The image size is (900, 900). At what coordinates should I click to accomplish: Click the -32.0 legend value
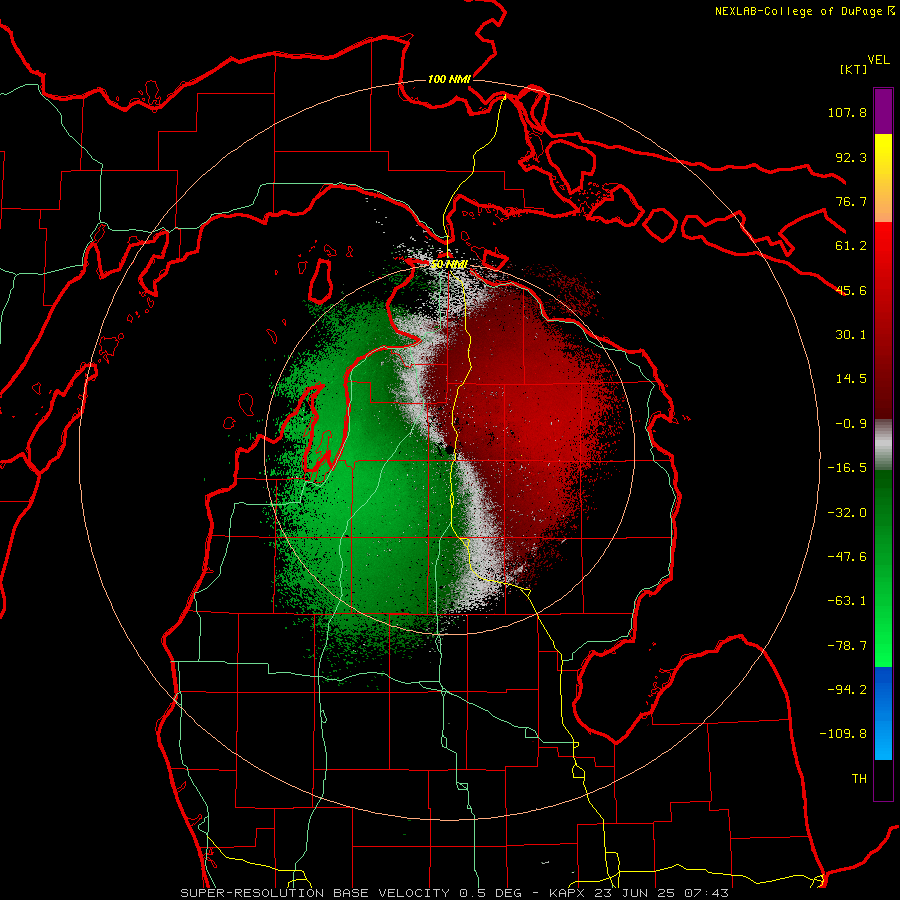coord(847,513)
